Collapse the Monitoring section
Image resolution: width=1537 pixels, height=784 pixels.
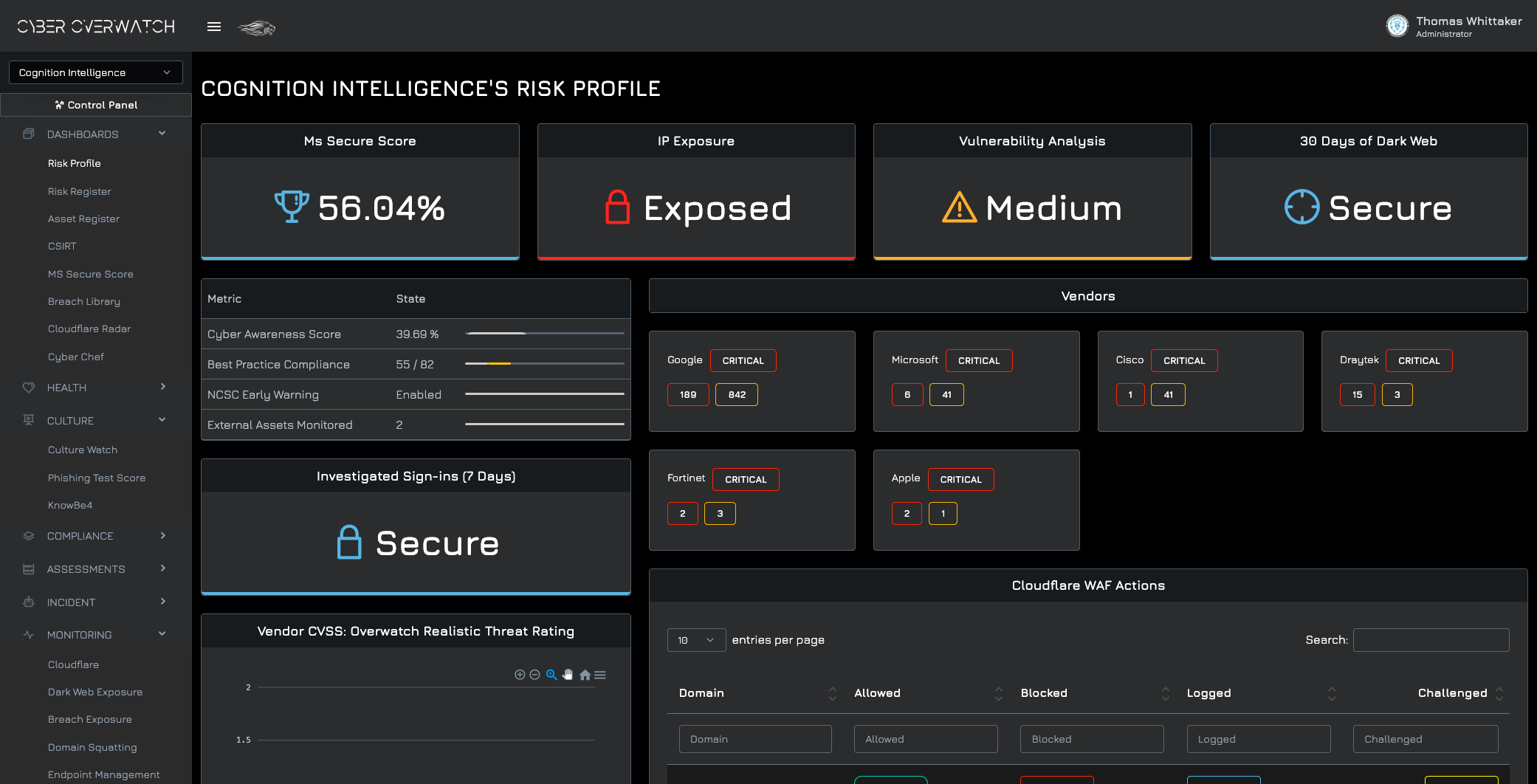coord(162,633)
